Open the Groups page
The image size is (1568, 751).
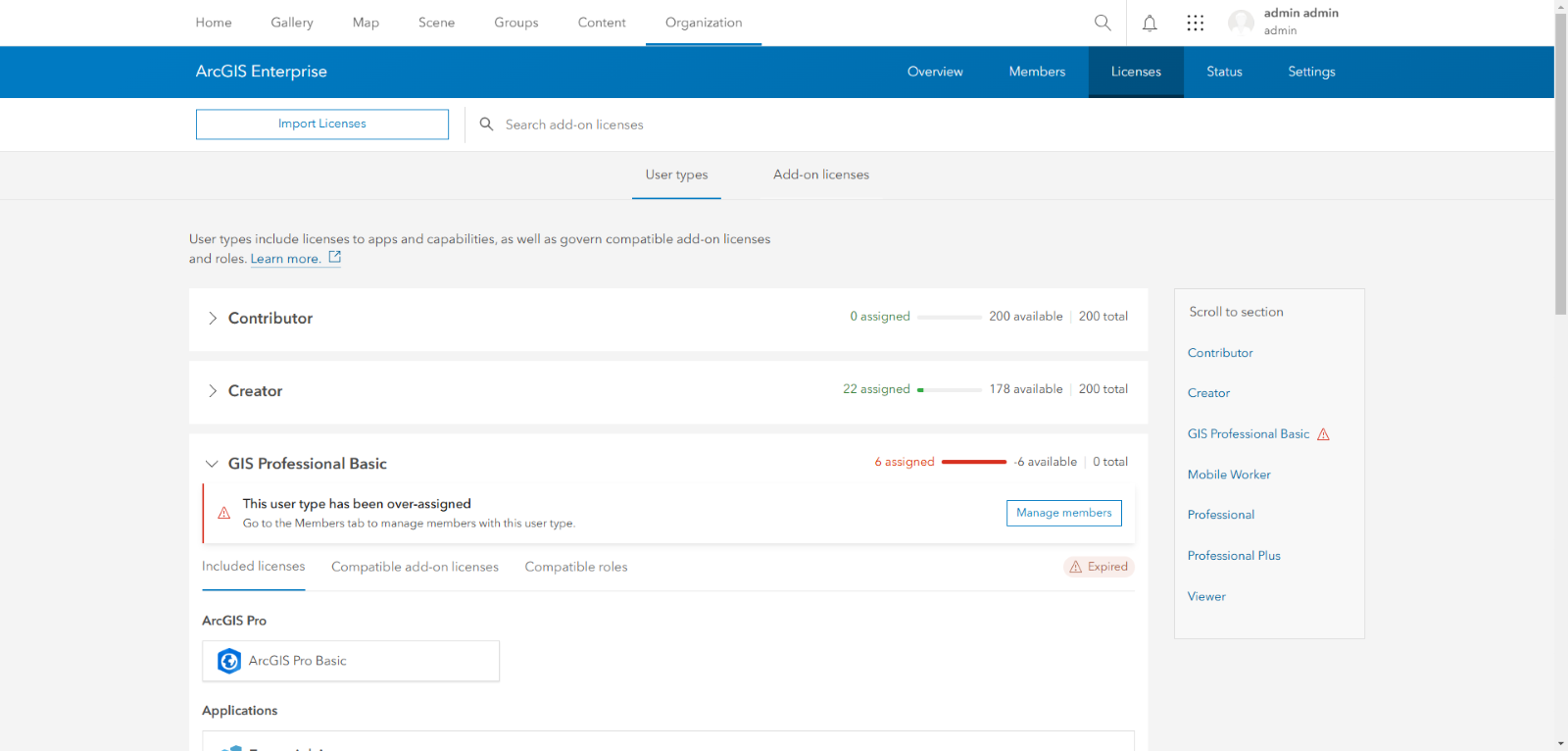click(x=516, y=23)
